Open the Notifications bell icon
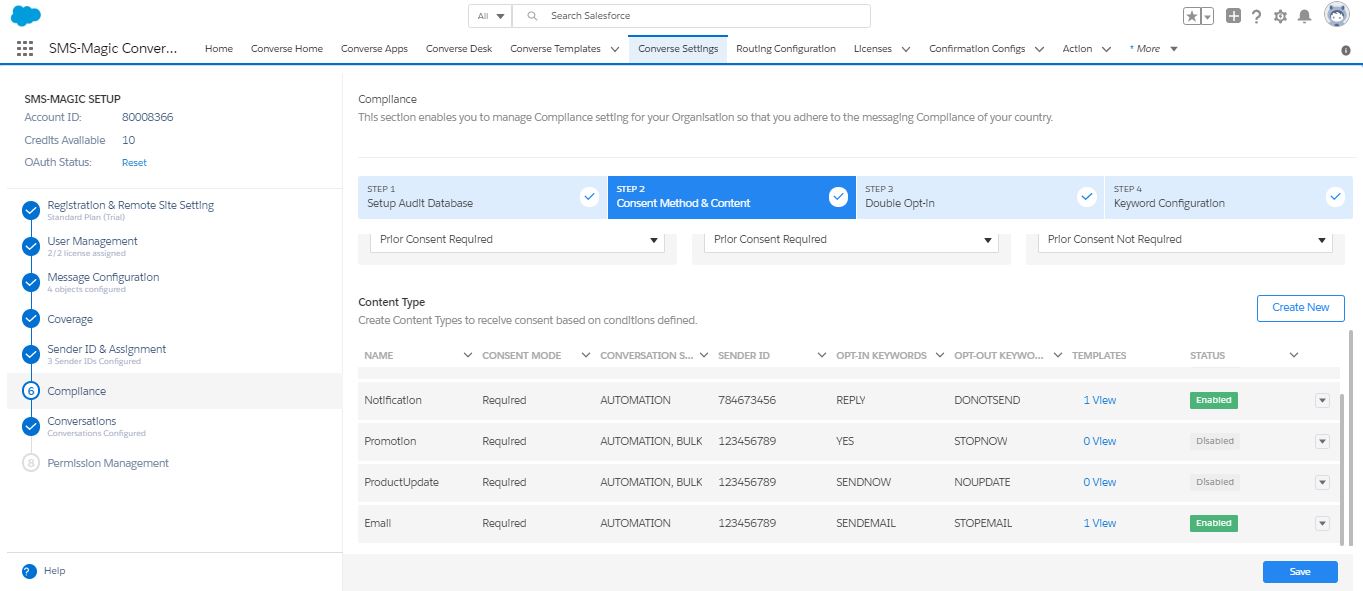Screen dimensions: 1363x591 1304,16
